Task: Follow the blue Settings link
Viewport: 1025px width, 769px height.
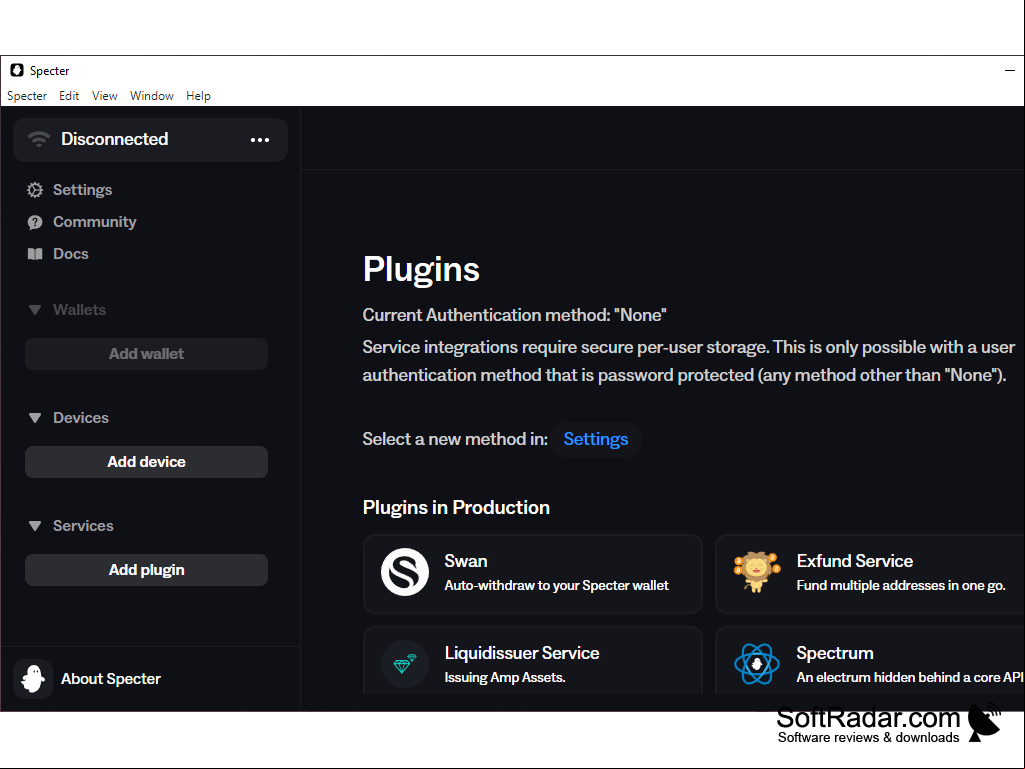Action: (596, 439)
